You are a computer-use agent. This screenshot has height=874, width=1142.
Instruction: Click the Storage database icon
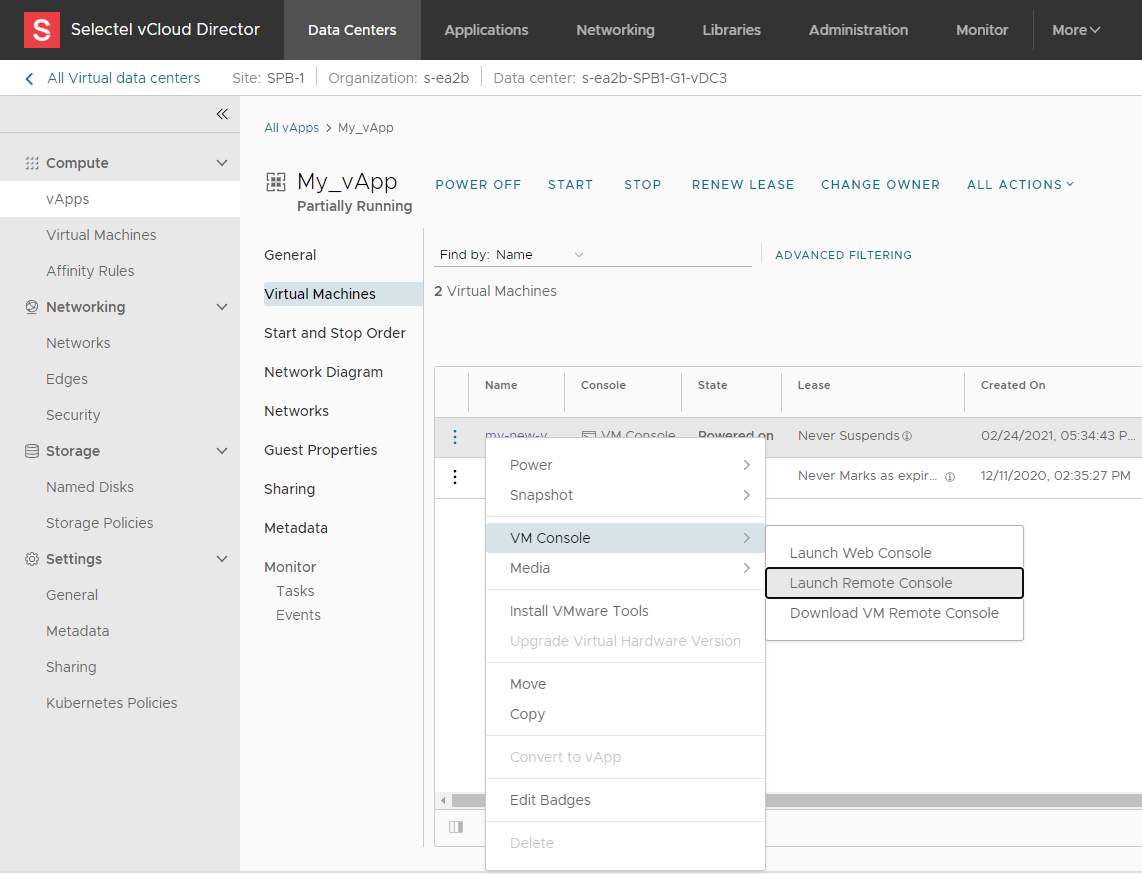(x=31, y=451)
